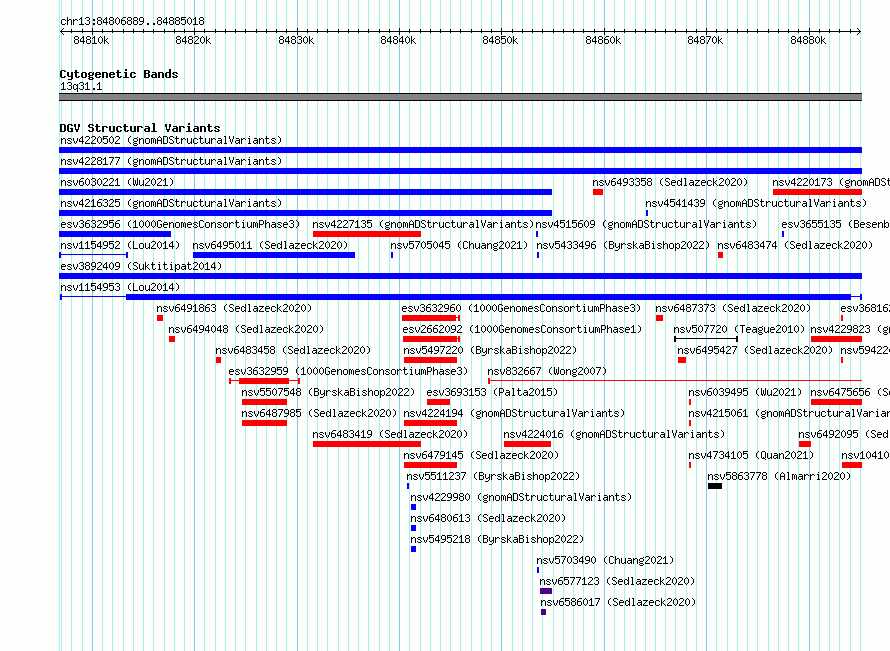Select the red bar for nsv6487985
Image resolution: width=890 pixels, height=651 pixels.
tap(264, 423)
